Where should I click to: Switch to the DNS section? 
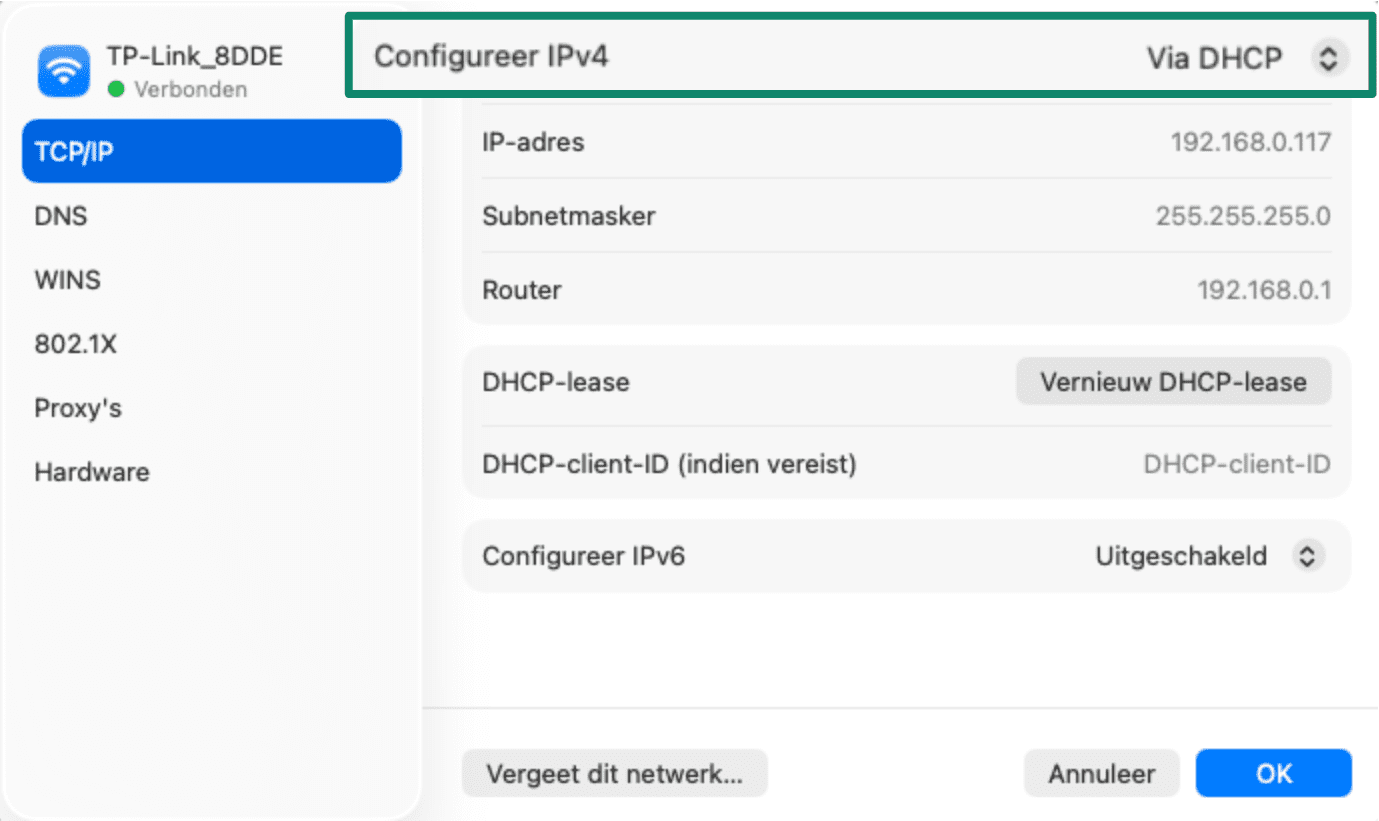click(61, 215)
